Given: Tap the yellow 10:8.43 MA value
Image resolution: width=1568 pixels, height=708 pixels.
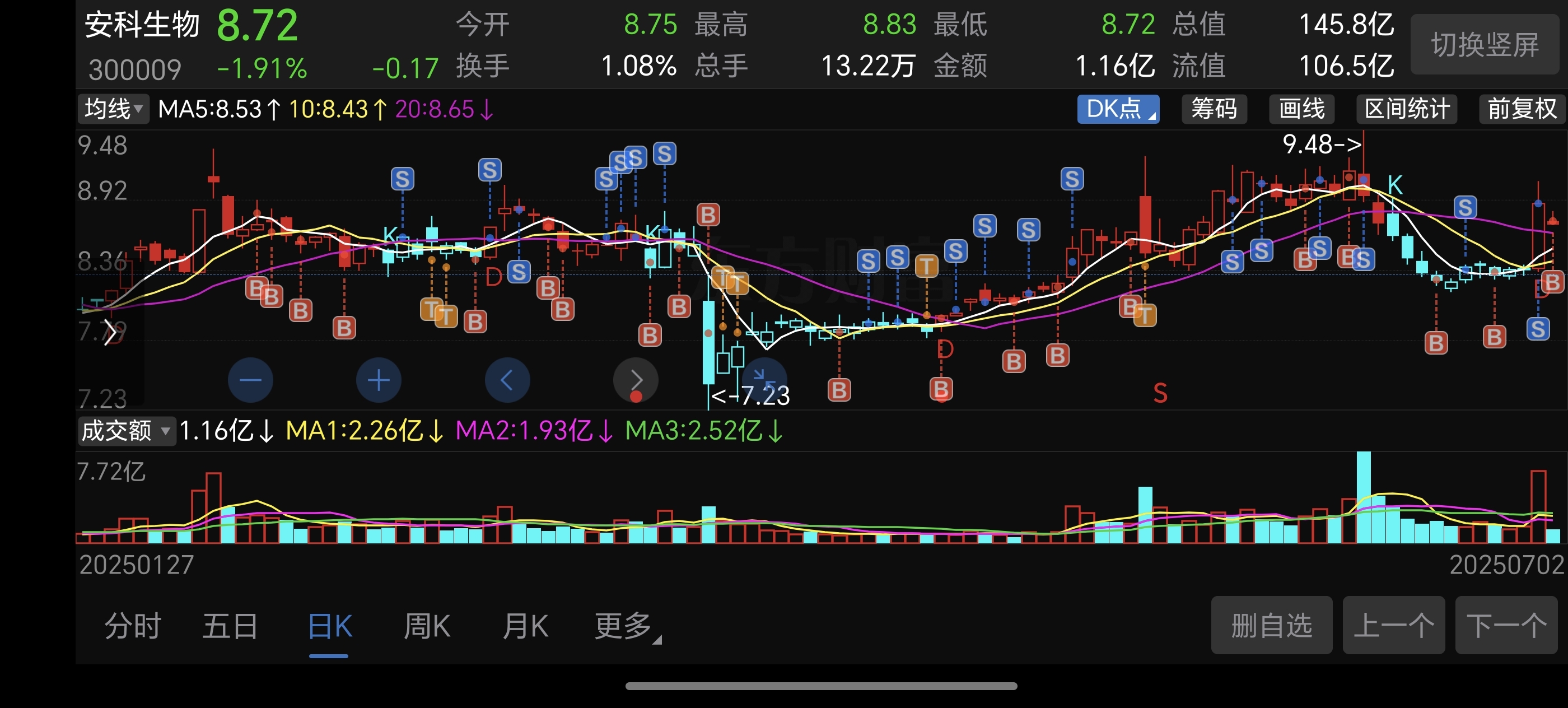Looking at the screenshot, I should (337, 110).
